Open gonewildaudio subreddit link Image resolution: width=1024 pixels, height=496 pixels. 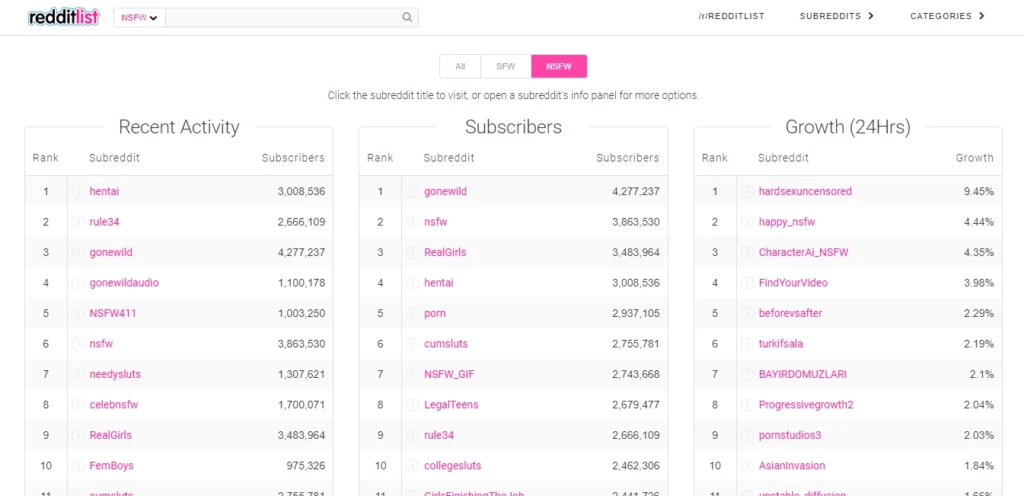click(x=124, y=283)
